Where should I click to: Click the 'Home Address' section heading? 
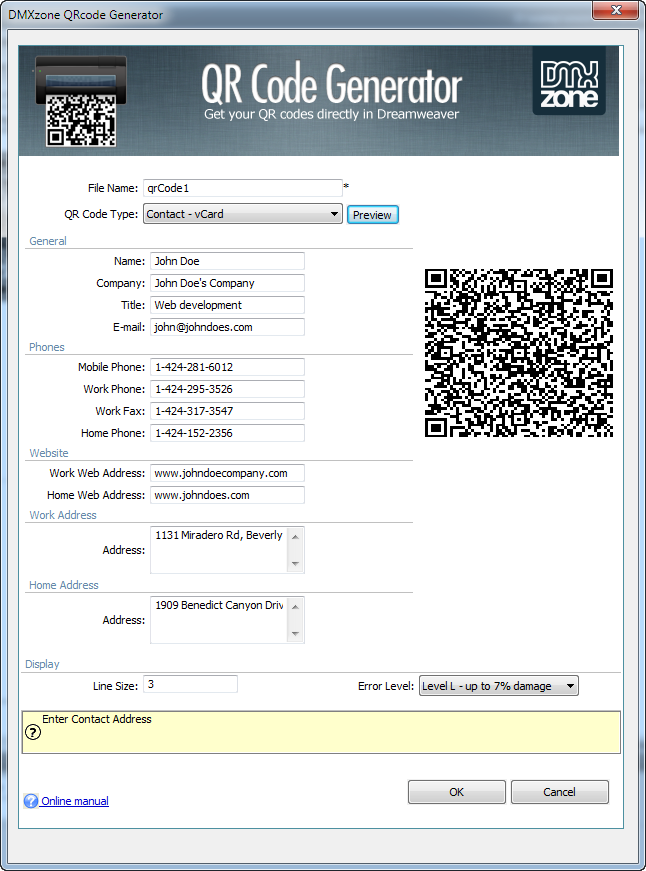[63, 585]
